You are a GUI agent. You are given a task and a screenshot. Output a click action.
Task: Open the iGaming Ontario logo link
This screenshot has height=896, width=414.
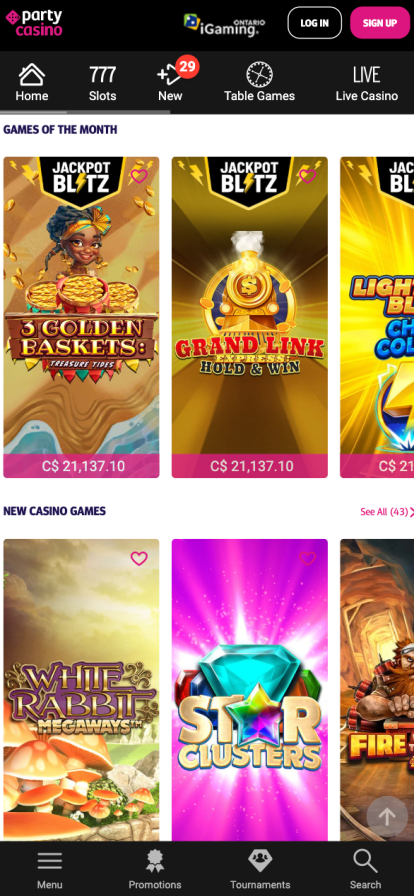point(224,24)
